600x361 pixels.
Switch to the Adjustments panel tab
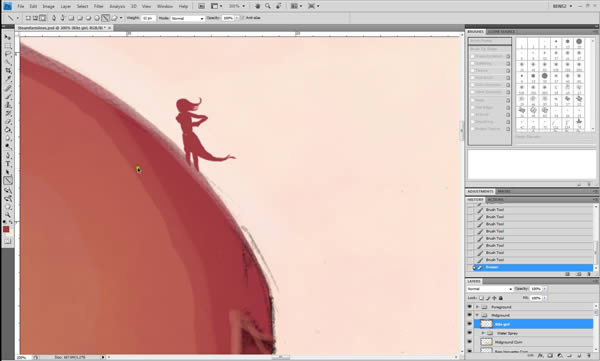pyautogui.click(x=480, y=191)
